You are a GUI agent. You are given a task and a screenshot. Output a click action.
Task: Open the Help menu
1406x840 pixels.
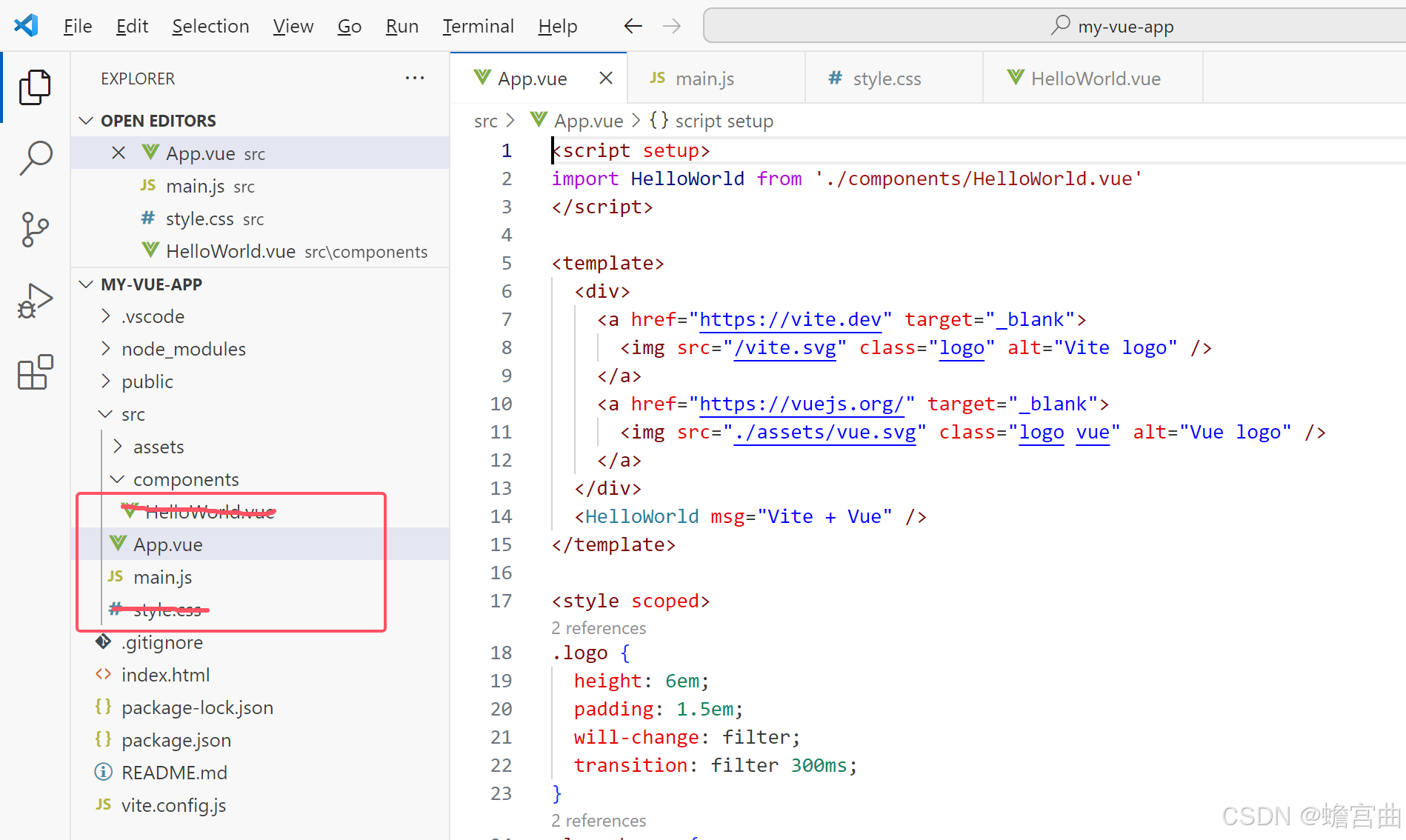point(558,26)
